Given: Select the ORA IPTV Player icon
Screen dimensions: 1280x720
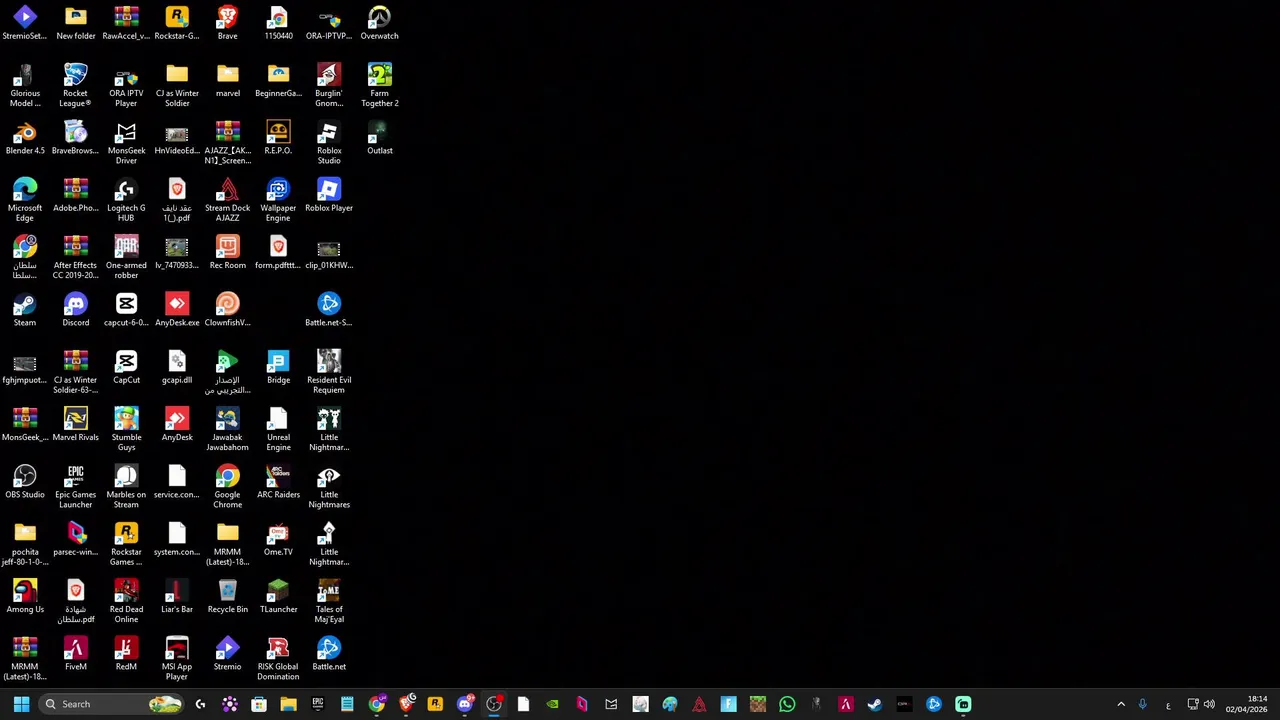Looking at the screenshot, I should 126,85.
